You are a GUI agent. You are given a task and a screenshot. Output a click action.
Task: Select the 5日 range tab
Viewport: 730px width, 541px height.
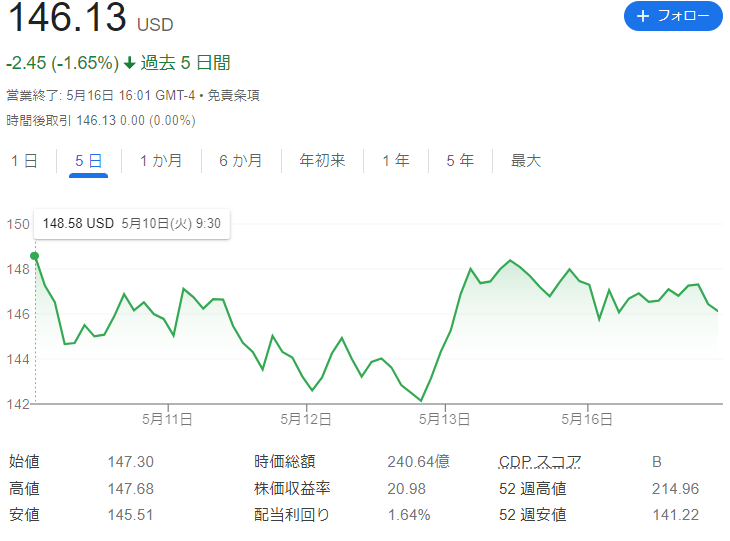point(88,160)
